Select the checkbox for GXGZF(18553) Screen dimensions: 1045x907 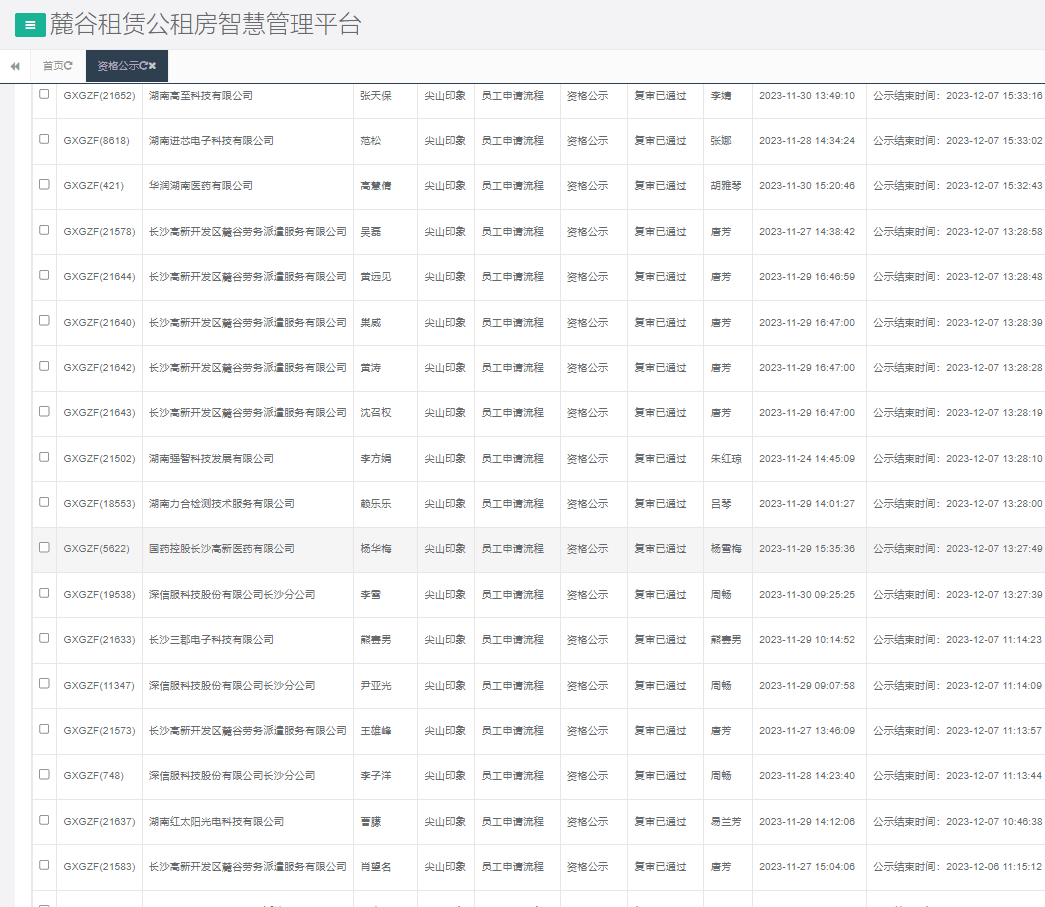(44, 502)
